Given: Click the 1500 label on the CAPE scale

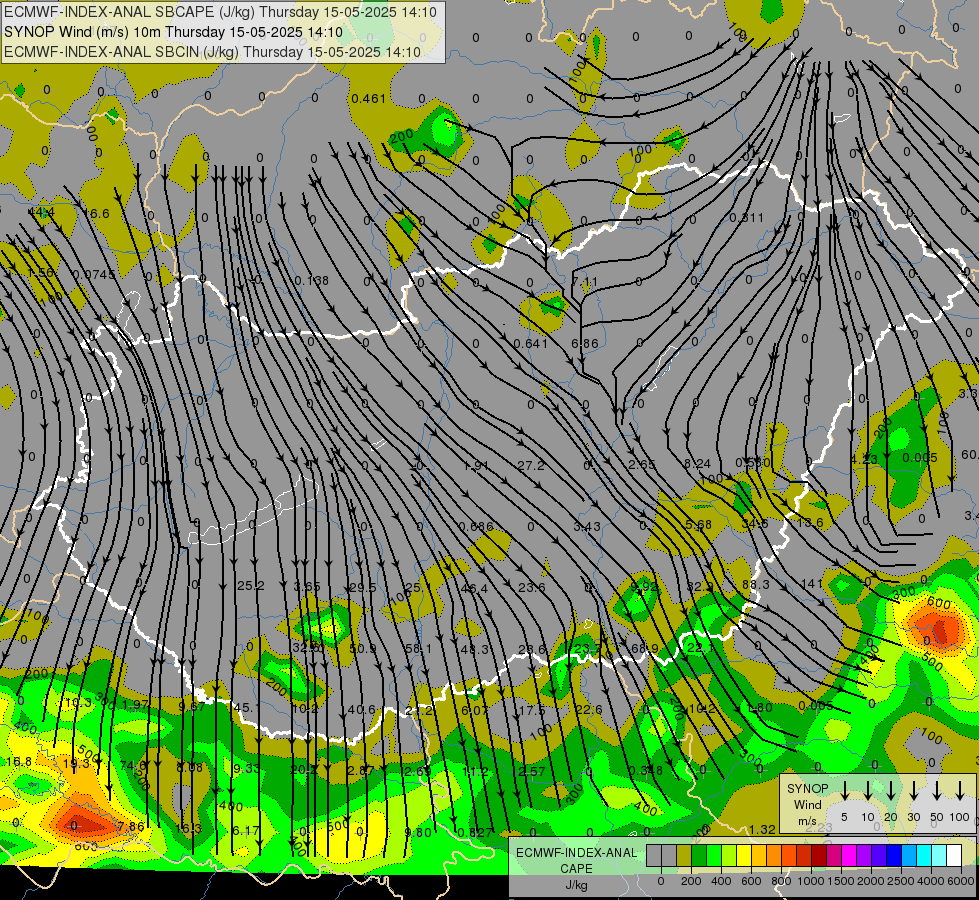Looking at the screenshot, I should (841, 881).
